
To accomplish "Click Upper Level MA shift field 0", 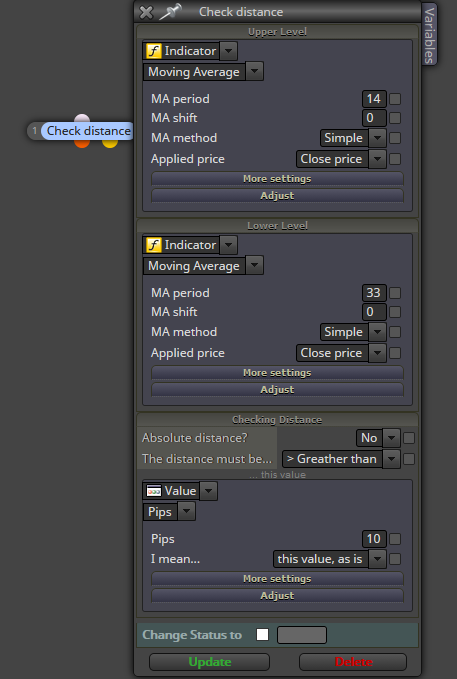I will [374, 118].
